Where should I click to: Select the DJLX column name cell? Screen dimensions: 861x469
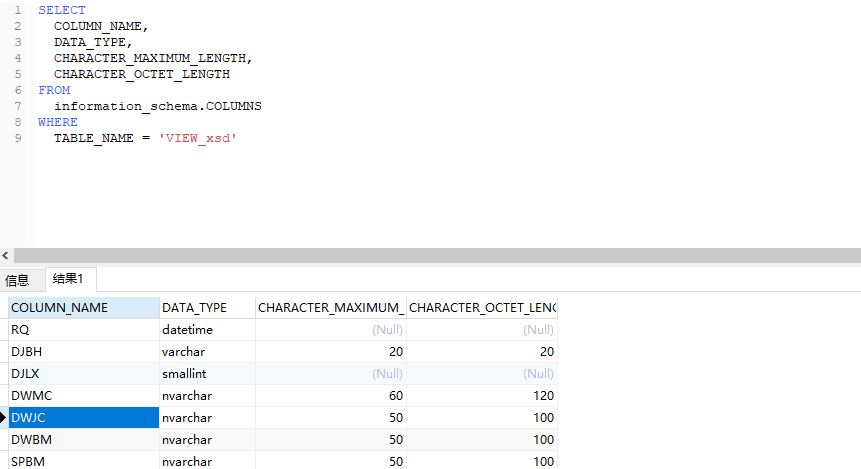click(x=84, y=373)
